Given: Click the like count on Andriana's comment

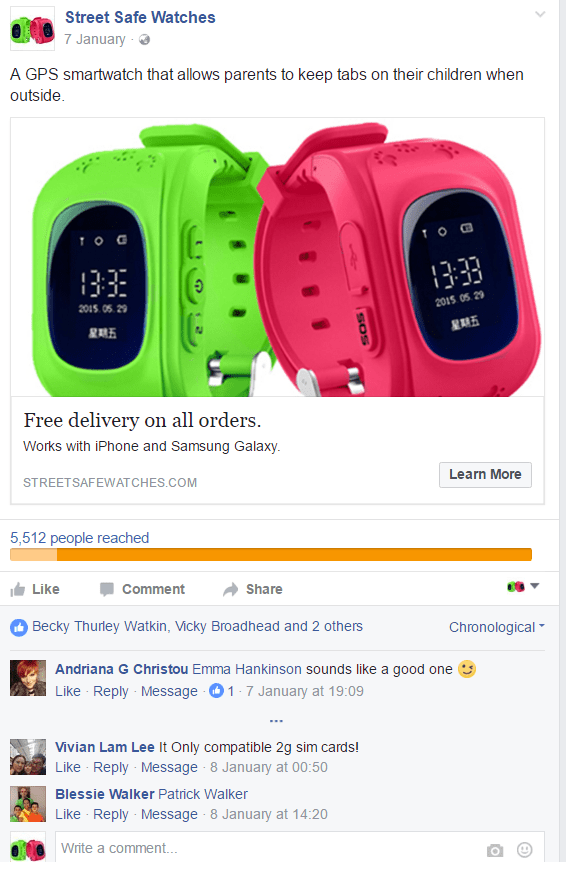Looking at the screenshot, I should point(222,691).
